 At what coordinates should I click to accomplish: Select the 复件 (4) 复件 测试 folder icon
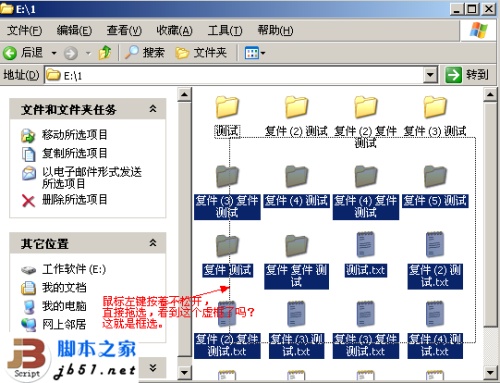[x=366, y=176]
